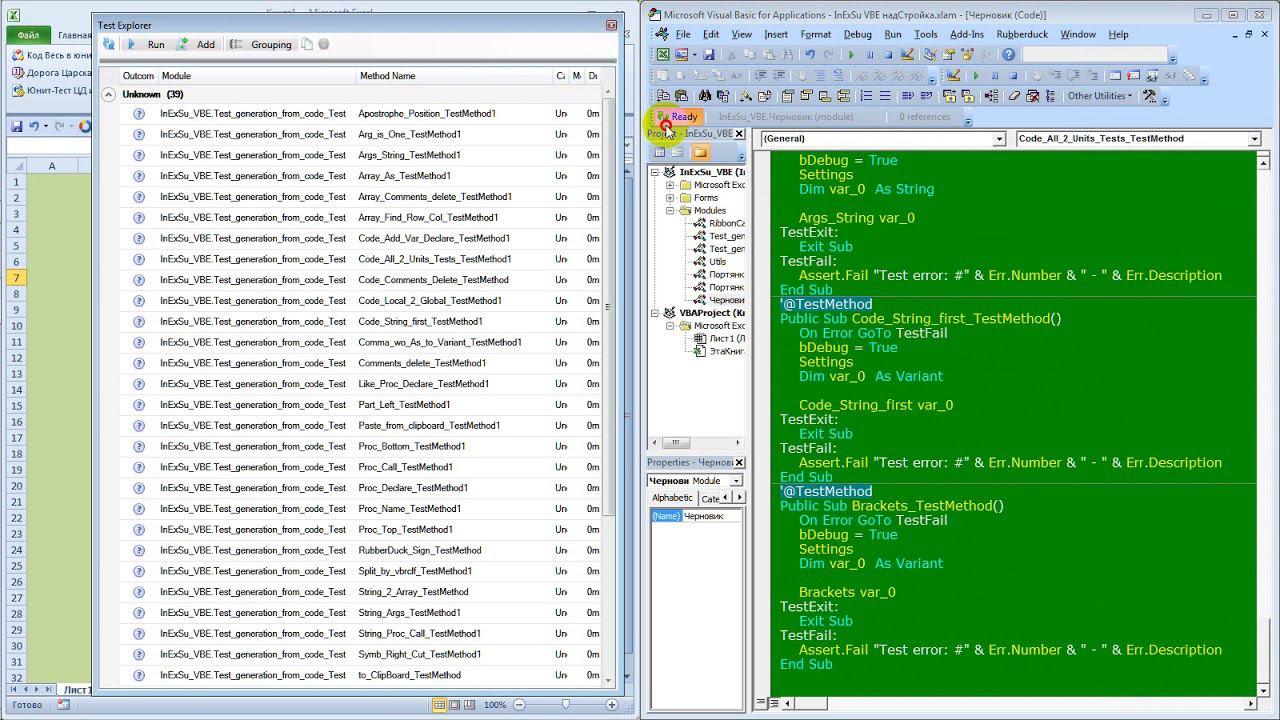Expand the Forms folder in project tree

point(670,198)
